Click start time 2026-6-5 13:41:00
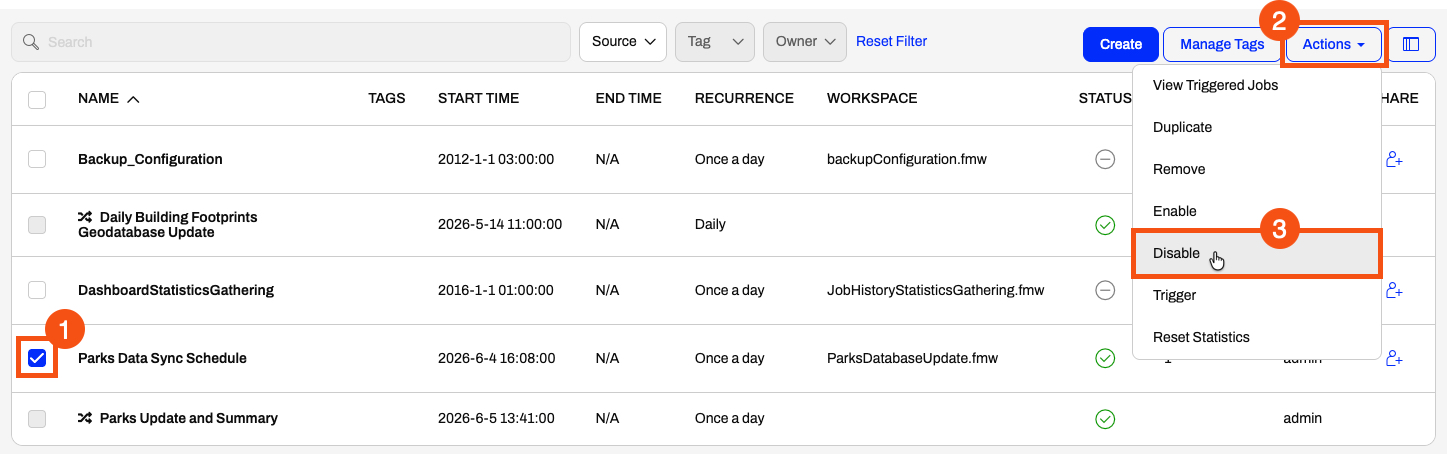The height and width of the screenshot is (454, 1447). [x=496, y=418]
